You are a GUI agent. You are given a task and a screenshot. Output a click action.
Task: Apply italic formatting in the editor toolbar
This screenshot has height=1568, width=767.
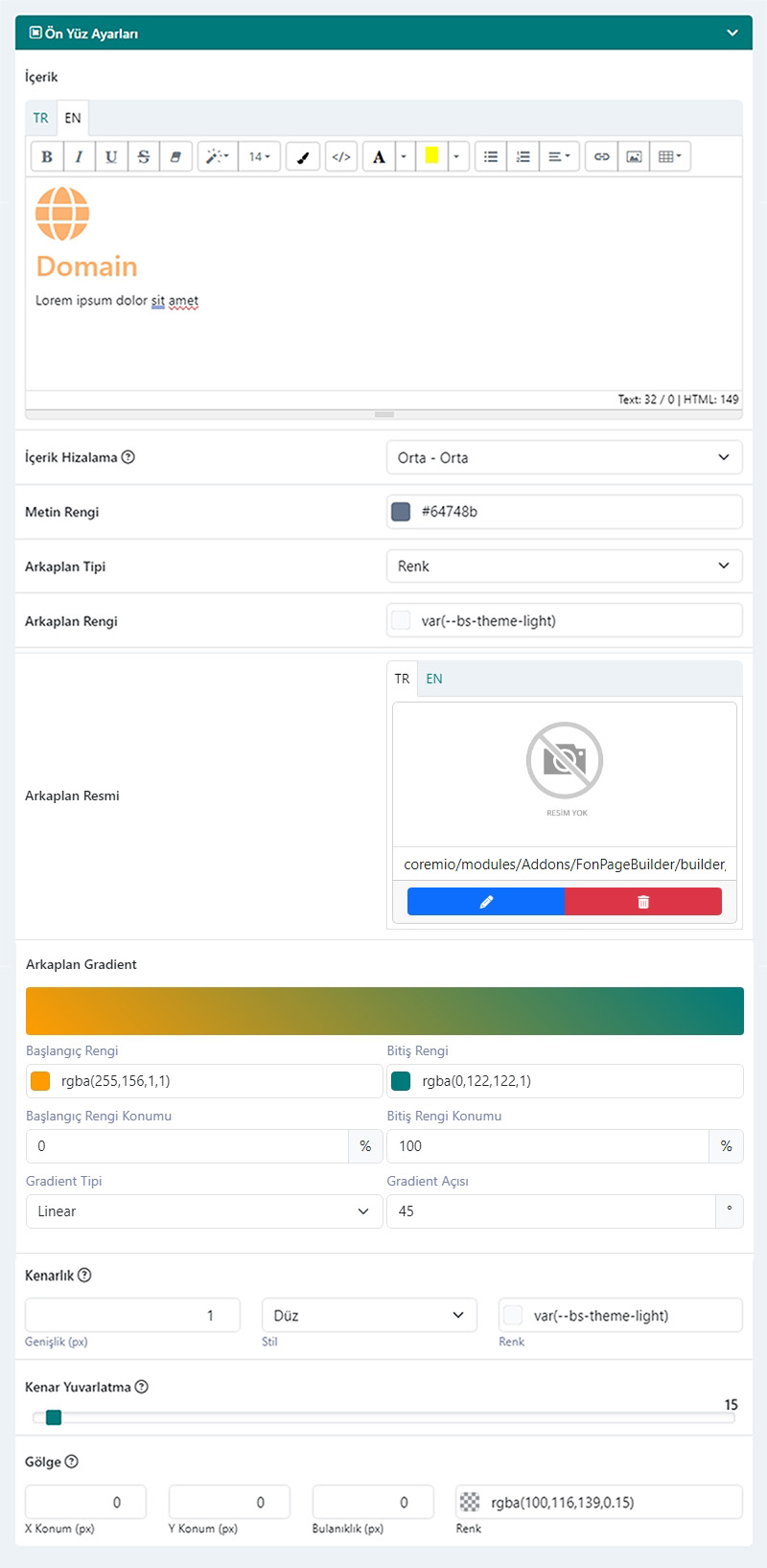(x=79, y=156)
